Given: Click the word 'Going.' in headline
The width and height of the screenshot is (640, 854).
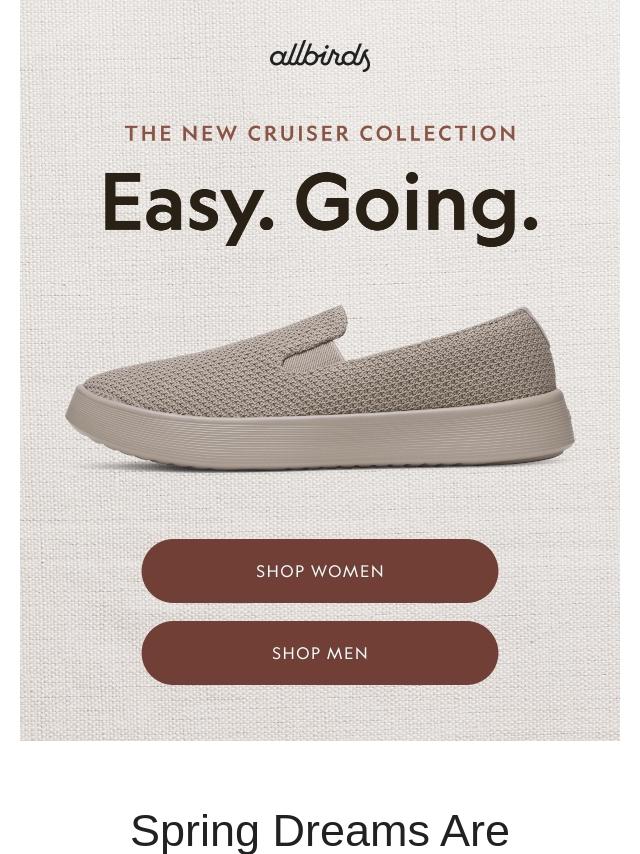Looking at the screenshot, I should point(417,207).
